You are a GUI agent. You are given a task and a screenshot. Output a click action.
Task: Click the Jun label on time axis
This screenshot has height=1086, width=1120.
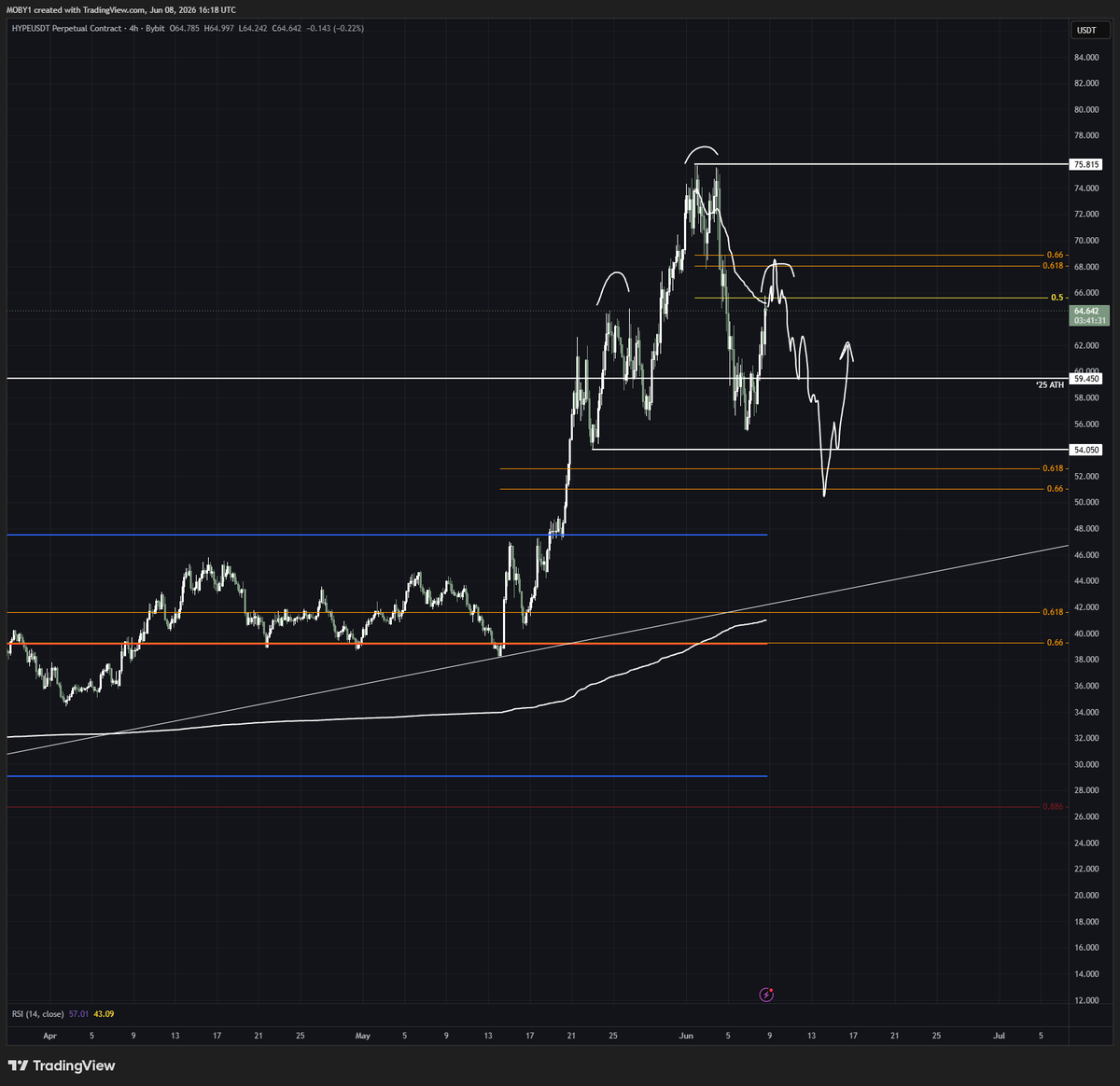[686, 1036]
